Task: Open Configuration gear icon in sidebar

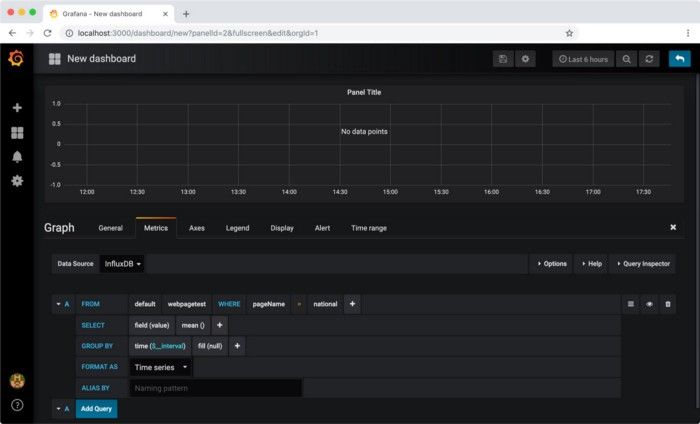Action: [x=17, y=181]
